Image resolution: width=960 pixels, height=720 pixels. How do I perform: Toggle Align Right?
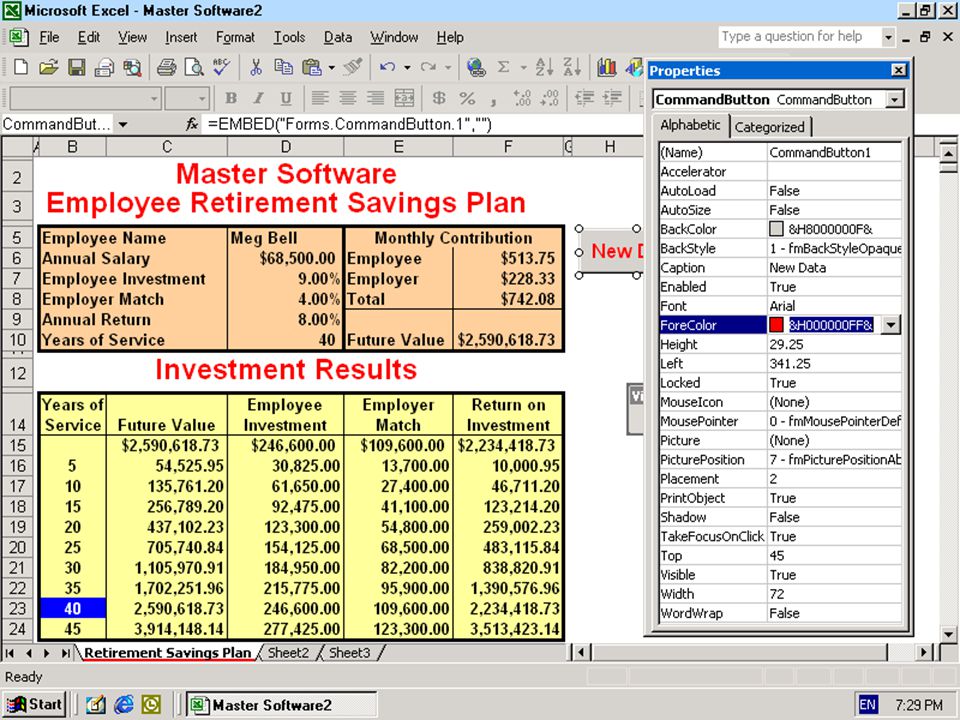375,98
